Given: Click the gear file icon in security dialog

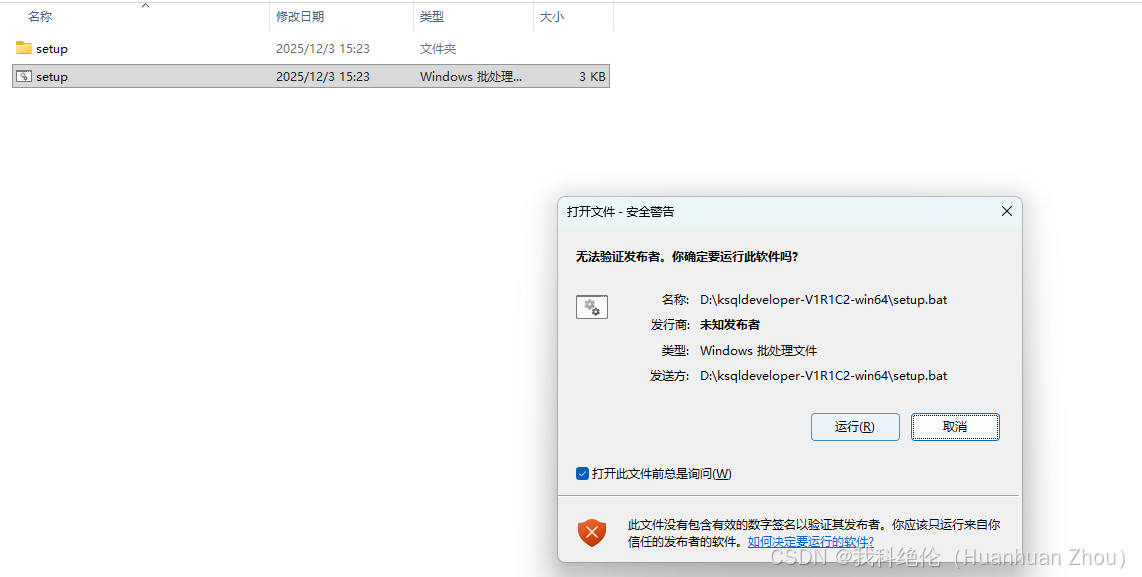Looking at the screenshot, I should pyautogui.click(x=591, y=307).
